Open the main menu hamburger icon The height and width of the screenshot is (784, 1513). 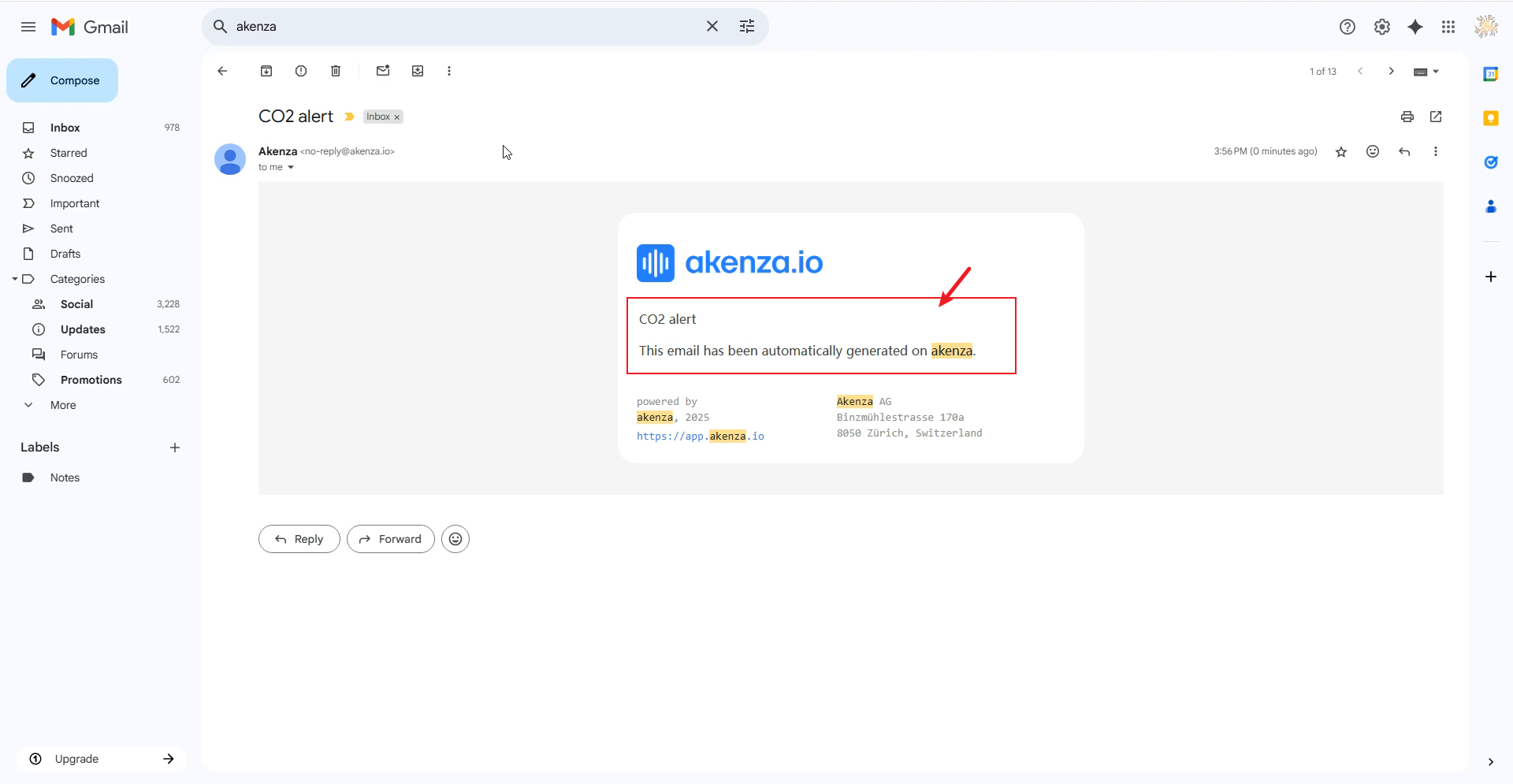(28, 27)
